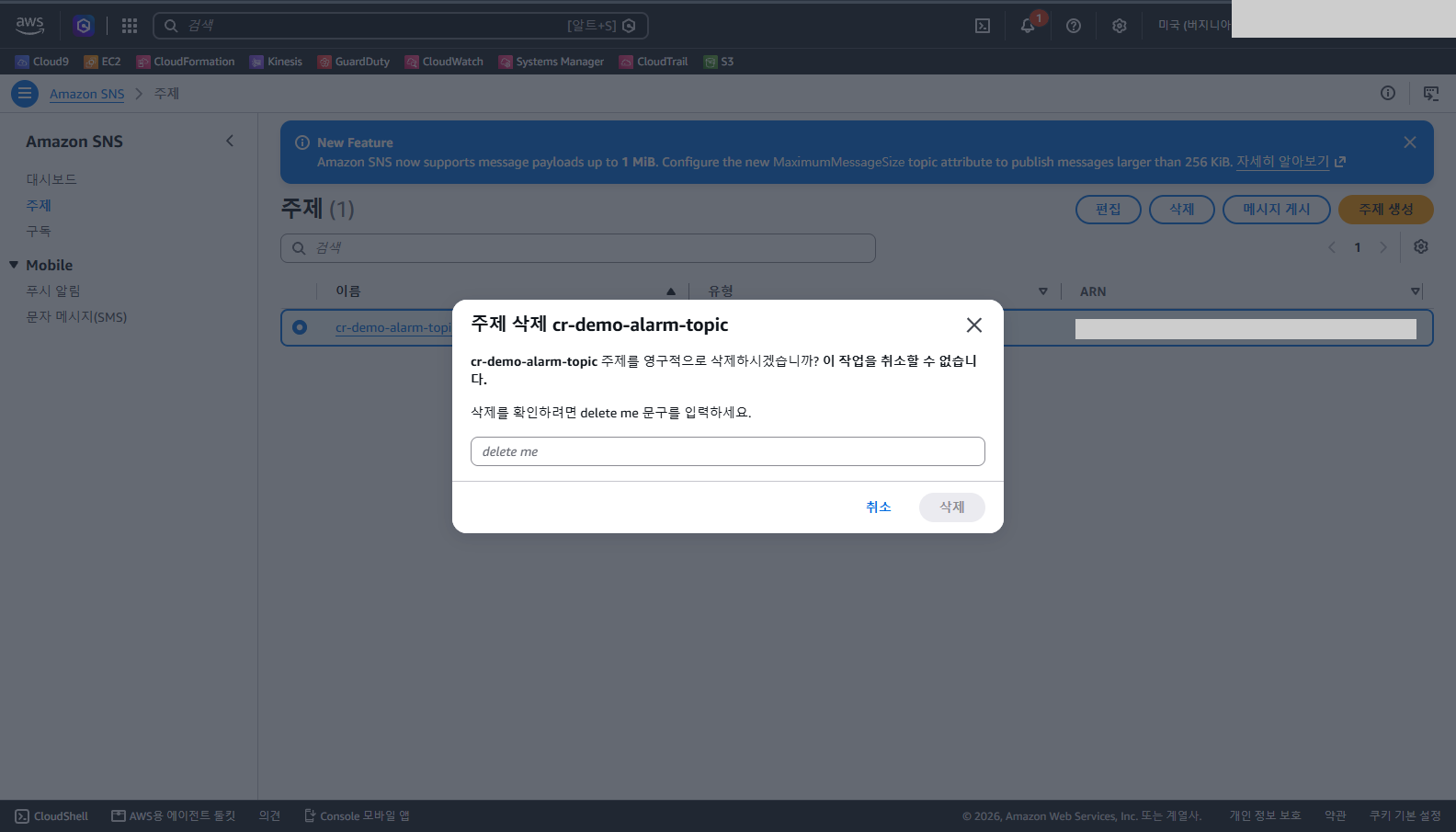Go to 대시보드 in sidebar

point(51,179)
